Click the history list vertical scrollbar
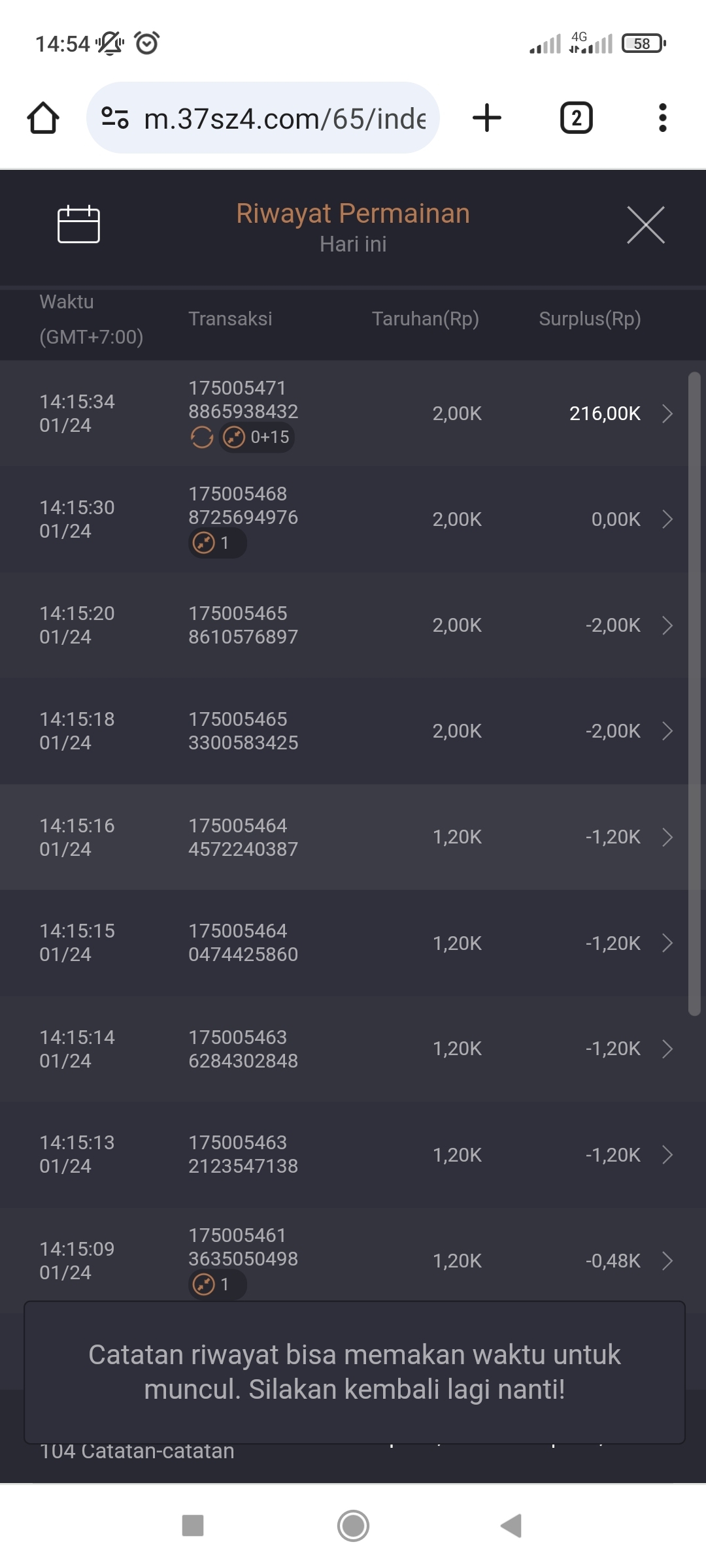Screen dimensions: 706x1568 pyautogui.click(x=694, y=693)
